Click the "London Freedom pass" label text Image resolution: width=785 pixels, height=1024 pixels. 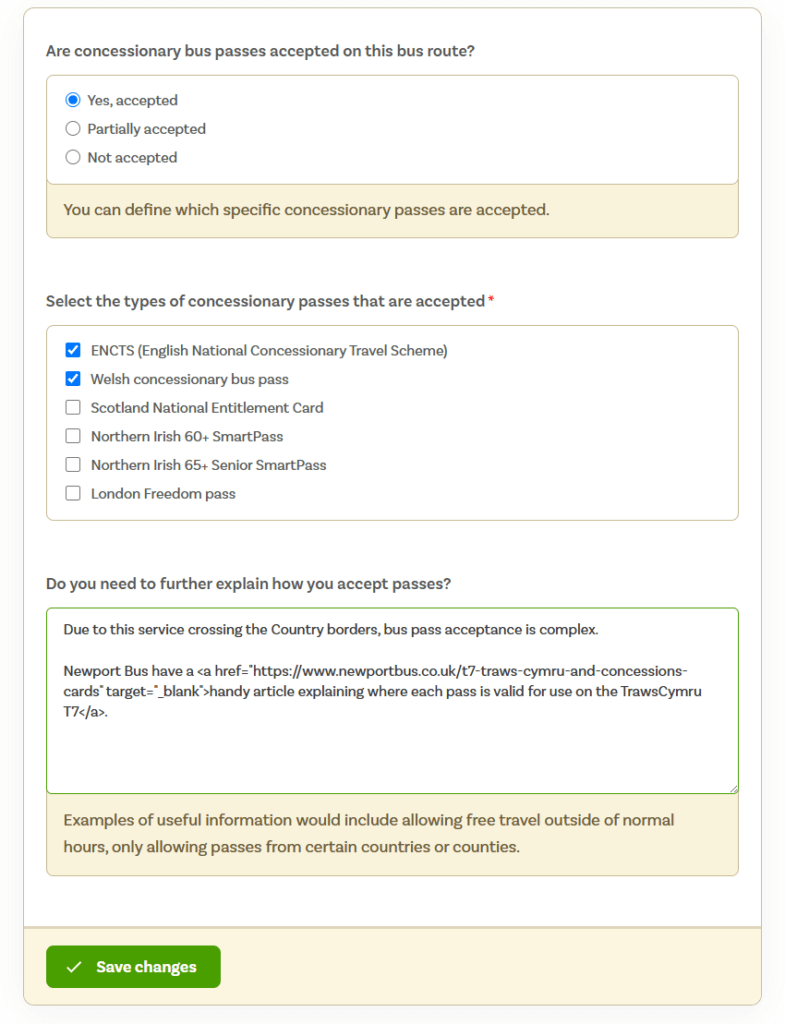click(x=163, y=494)
